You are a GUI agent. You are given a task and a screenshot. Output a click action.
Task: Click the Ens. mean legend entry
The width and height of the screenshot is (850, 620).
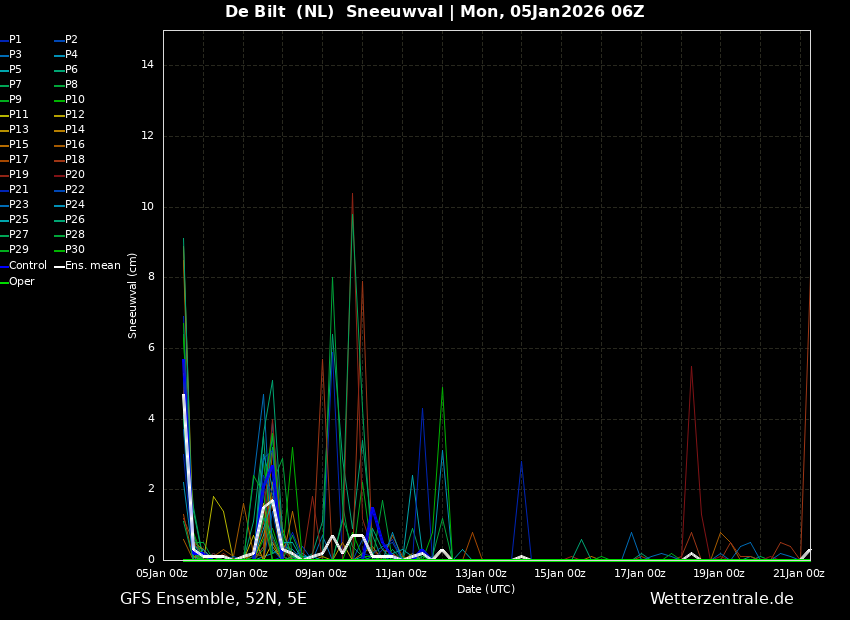pyautogui.click(x=88, y=266)
